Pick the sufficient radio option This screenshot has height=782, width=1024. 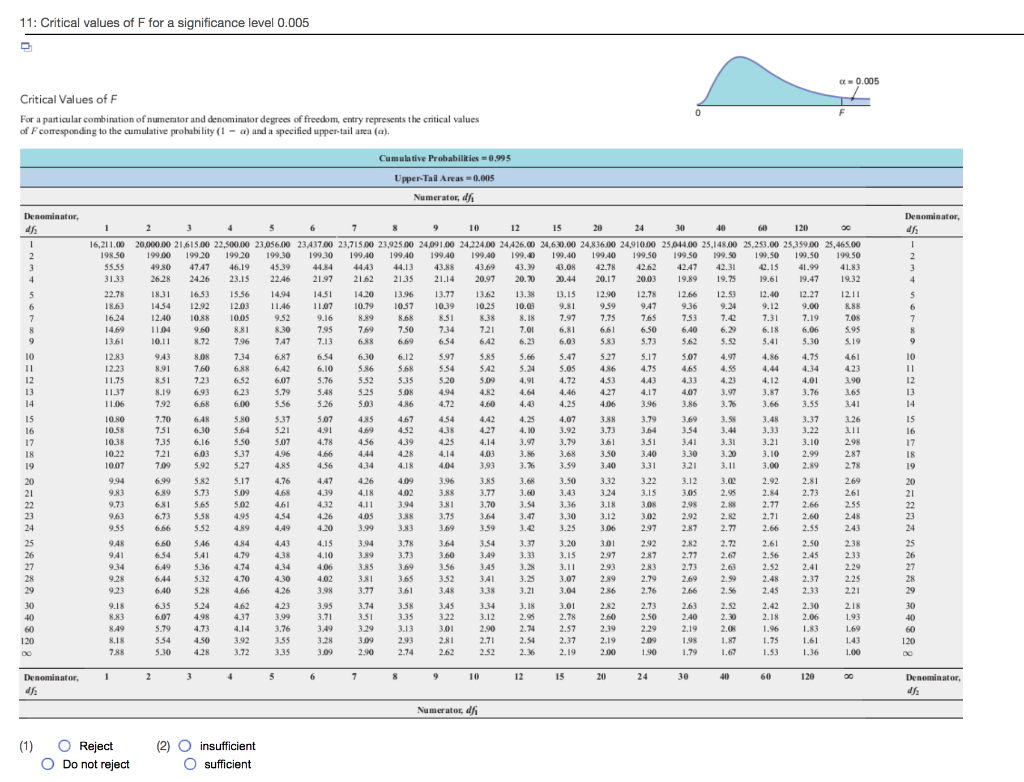click(x=190, y=764)
